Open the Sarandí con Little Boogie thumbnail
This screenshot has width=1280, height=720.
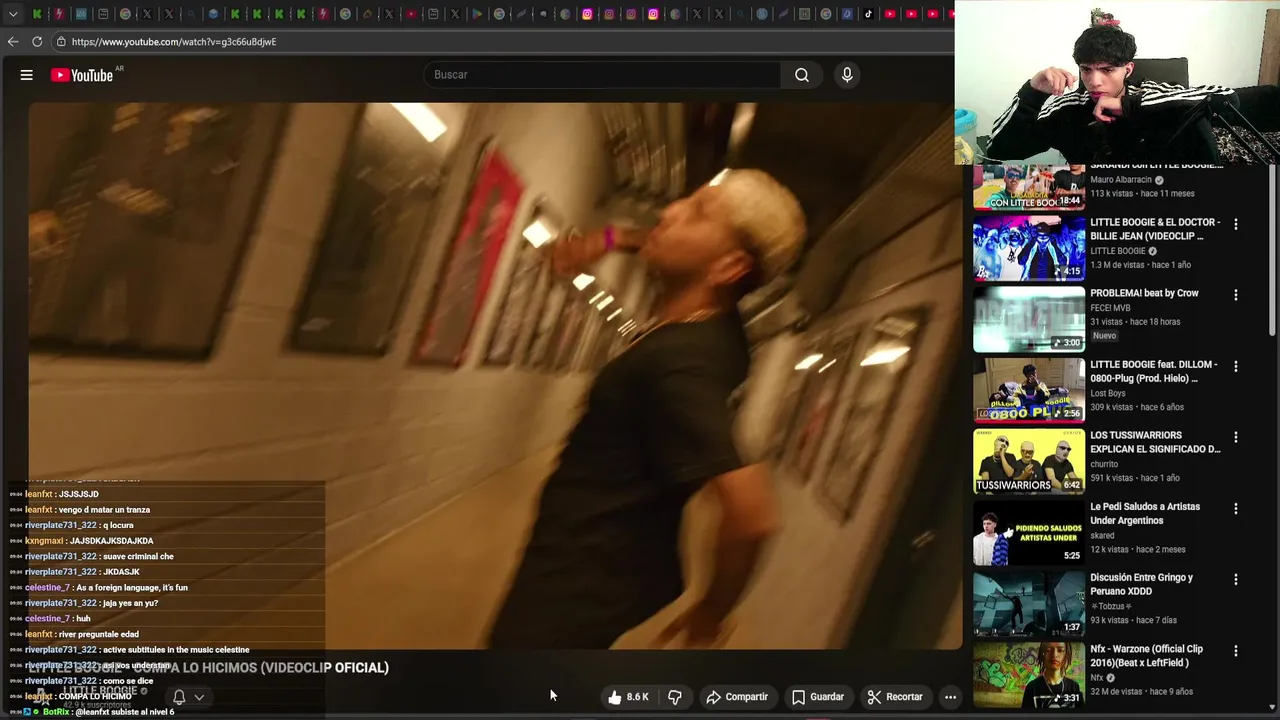coord(1029,187)
